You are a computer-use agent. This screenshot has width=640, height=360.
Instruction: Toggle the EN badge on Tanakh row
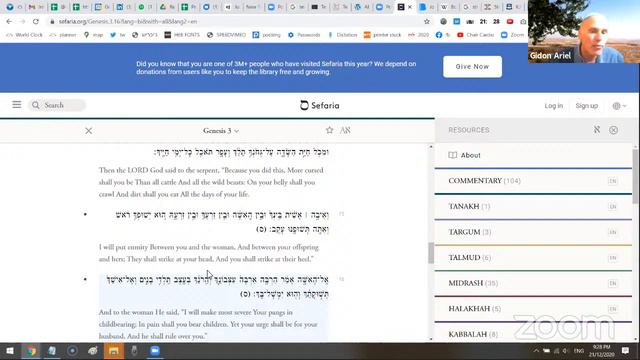point(612,207)
